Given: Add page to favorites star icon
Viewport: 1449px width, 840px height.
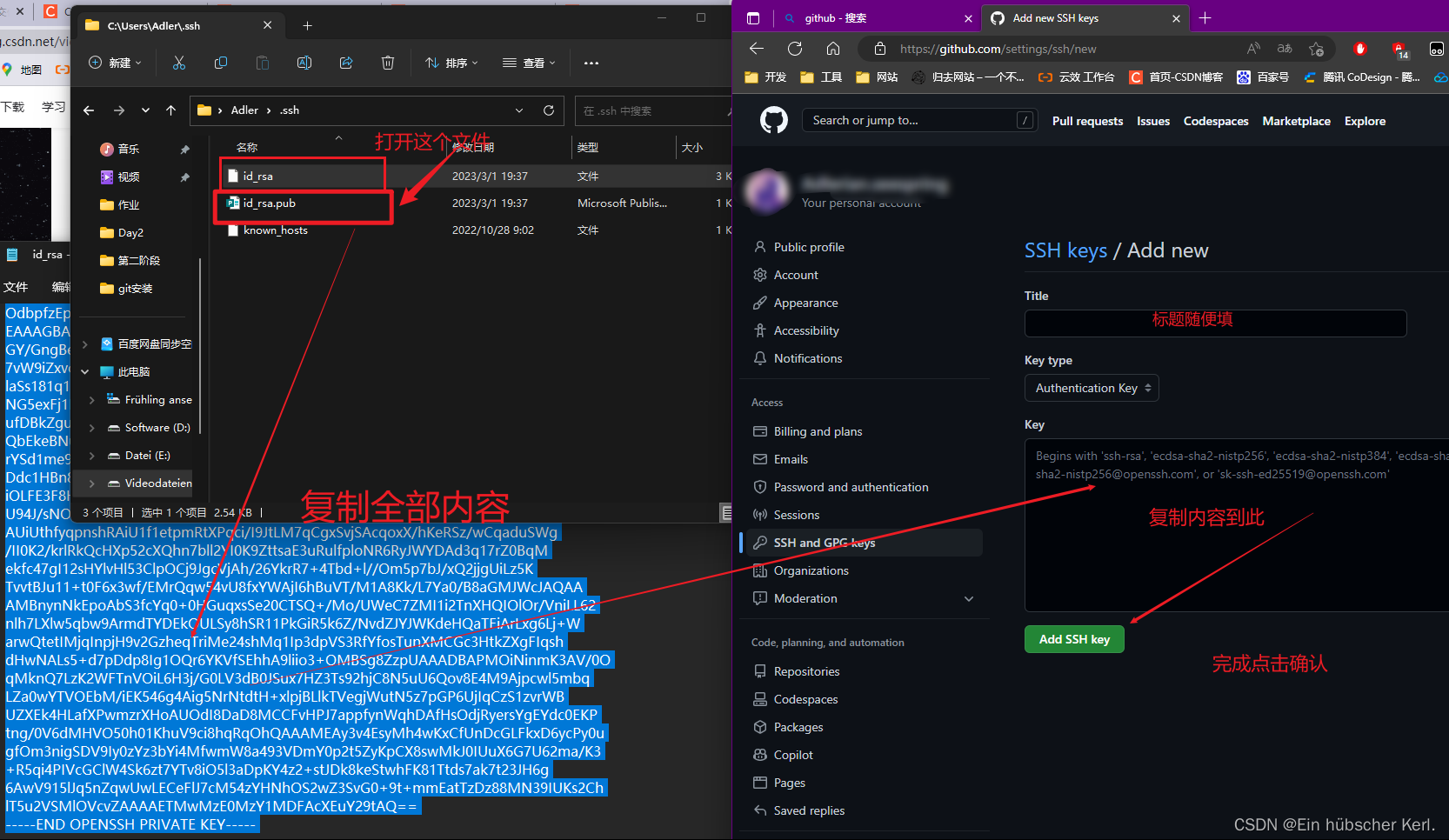Looking at the screenshot, I should pos(1316,49).
